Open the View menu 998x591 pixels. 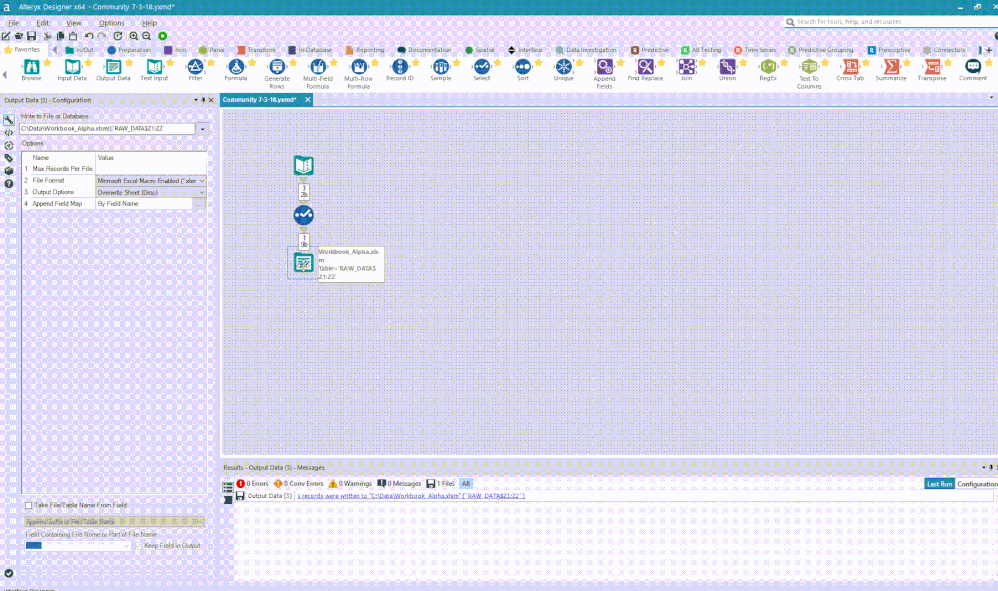(x=74, y=23)
